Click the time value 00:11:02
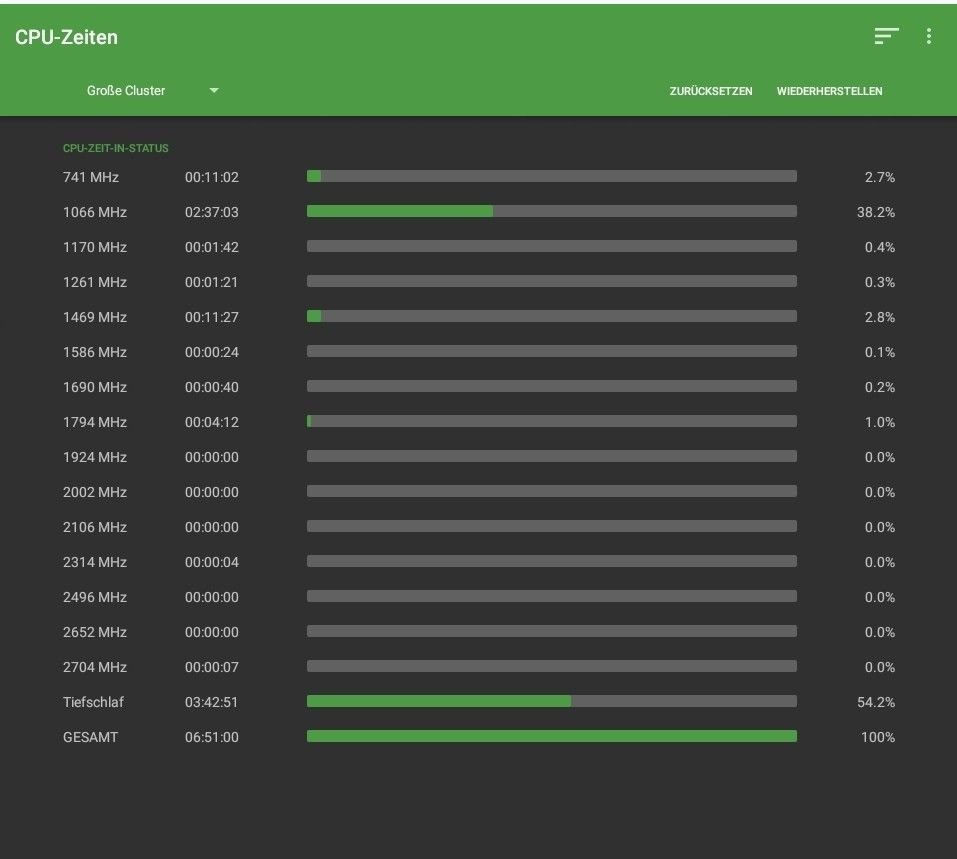Viewport: 957px width, 859px height. tap(212, 177)
